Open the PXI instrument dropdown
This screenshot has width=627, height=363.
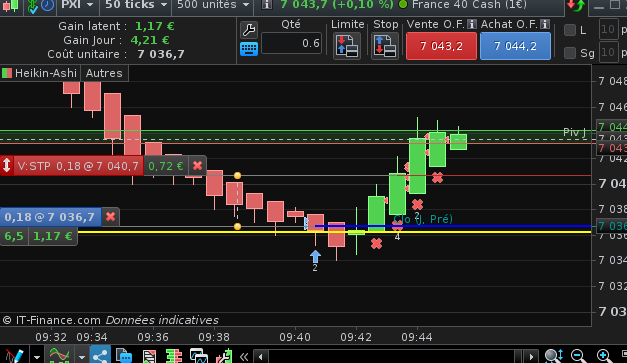tap(77, 5)
